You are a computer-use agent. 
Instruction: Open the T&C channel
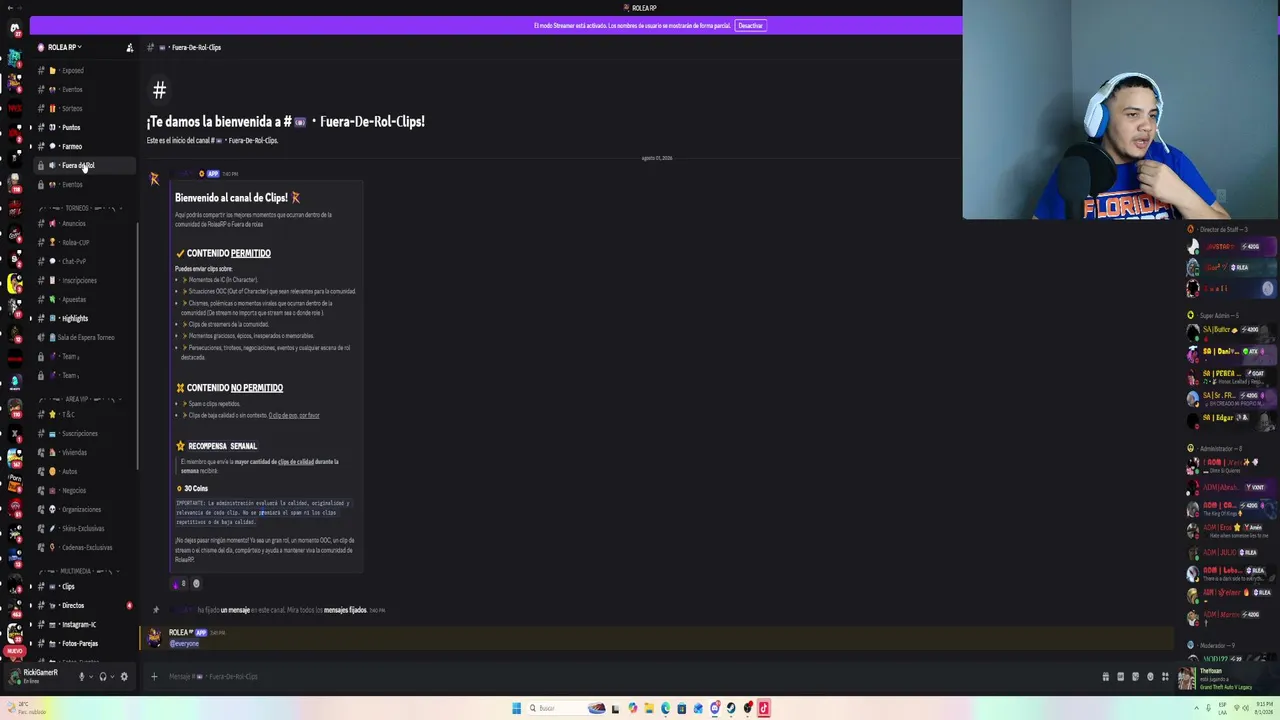[x=82, y=414]
